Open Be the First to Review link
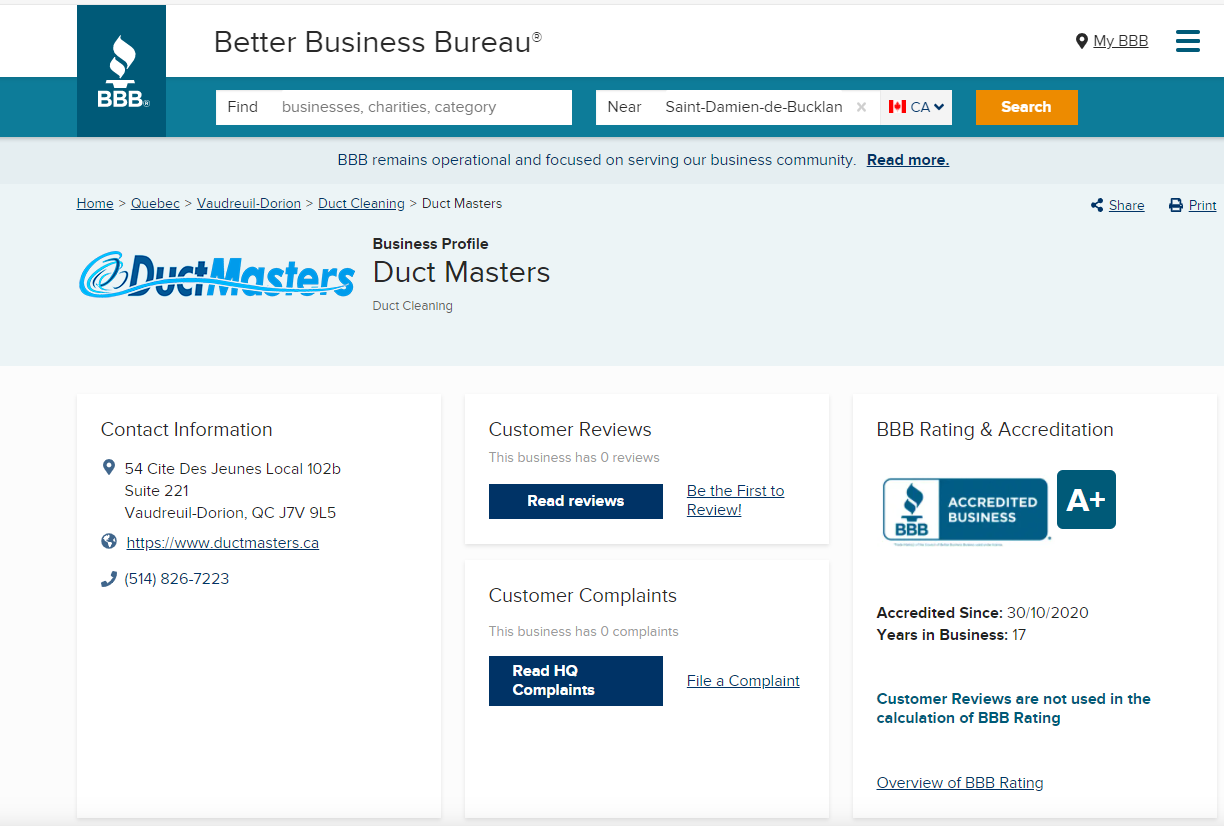1224x826 pixels. (735, 500)
